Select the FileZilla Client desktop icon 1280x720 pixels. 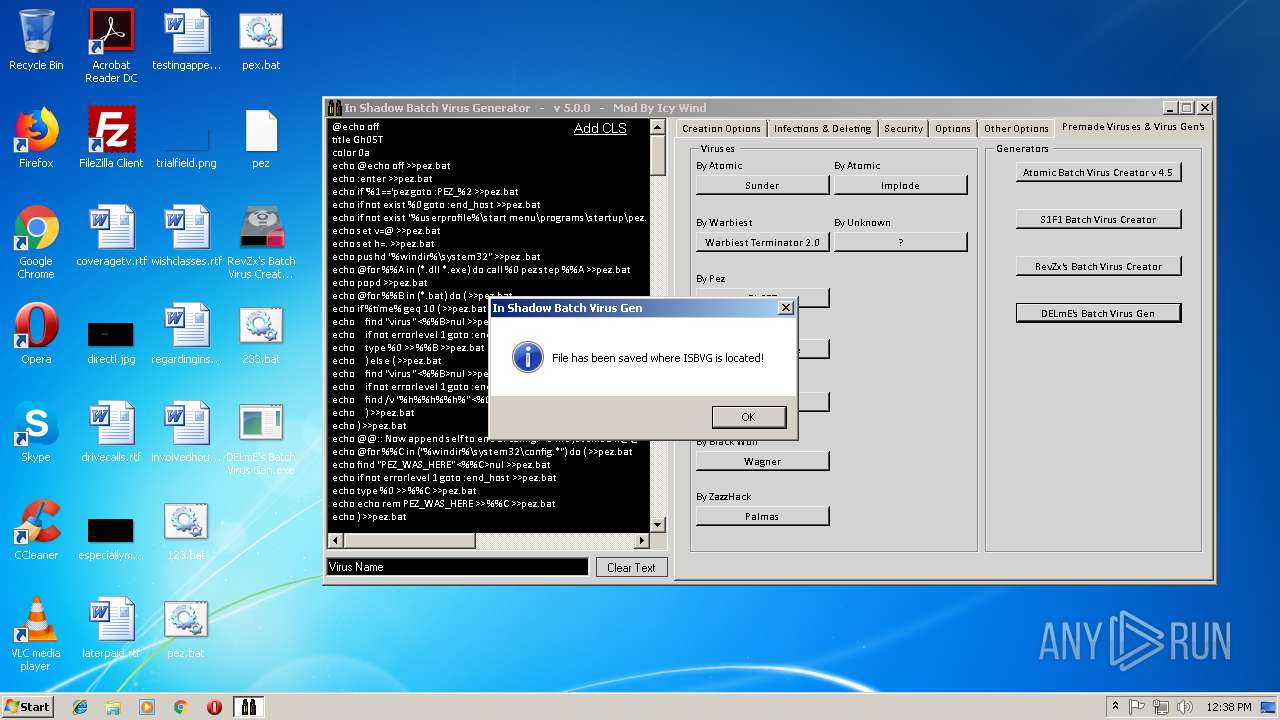[111, 138]
